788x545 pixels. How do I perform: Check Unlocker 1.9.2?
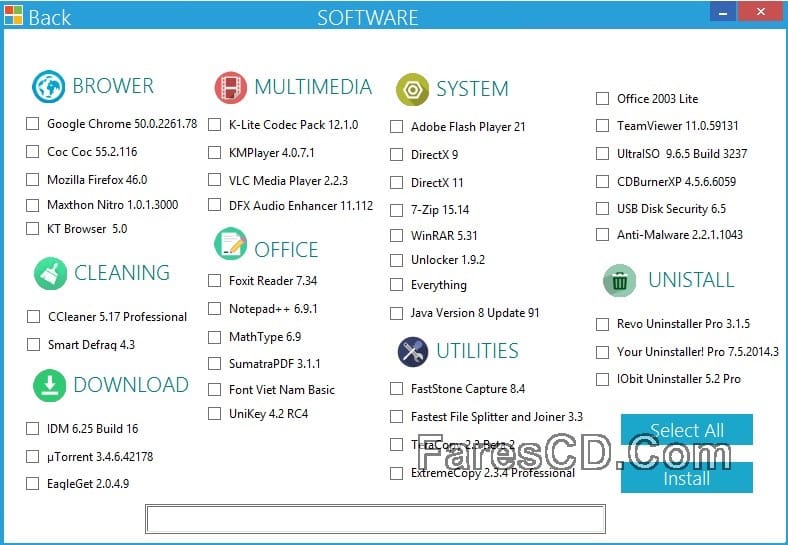[397, 260]
